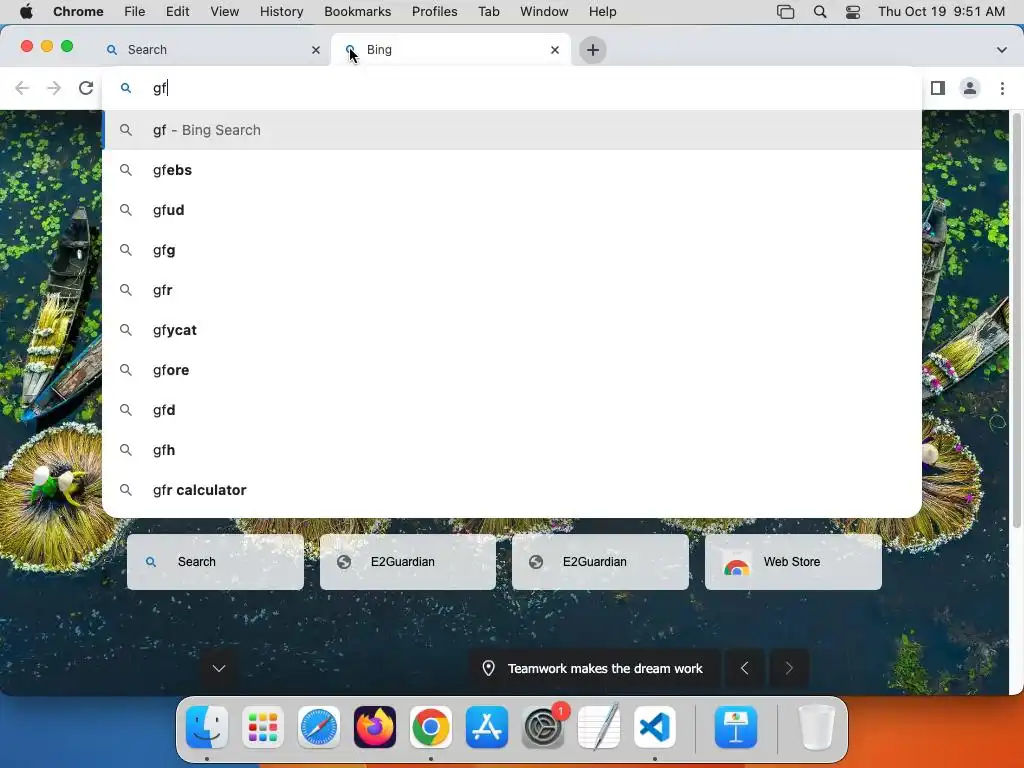Image resolution: width=1024 pixels, height=768 pixels.
Task: Open the Profiles menu
Action: tap(434, 12)
